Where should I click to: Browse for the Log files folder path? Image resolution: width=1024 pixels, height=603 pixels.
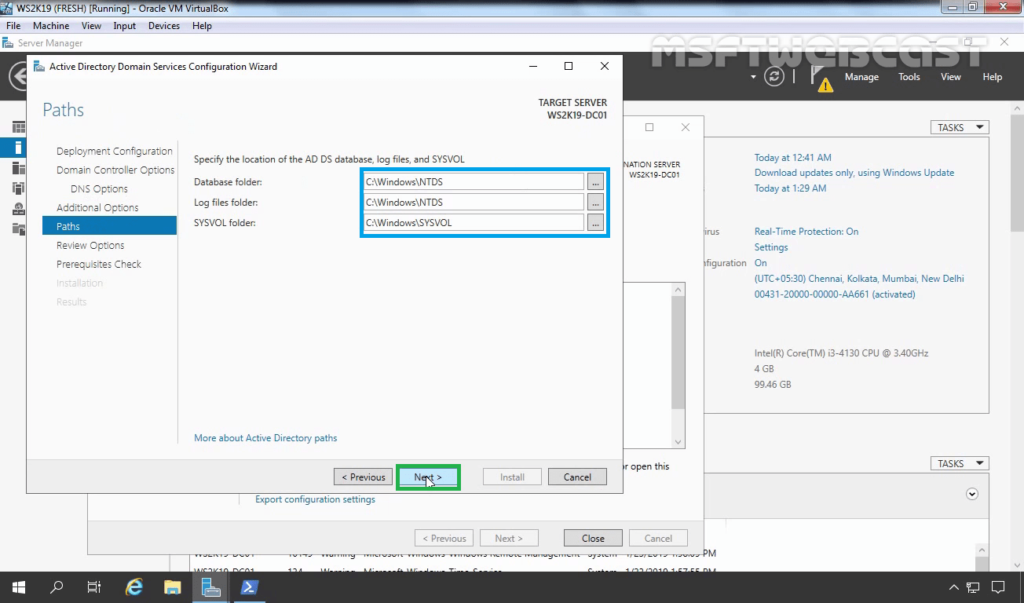(x=595, y=203)
